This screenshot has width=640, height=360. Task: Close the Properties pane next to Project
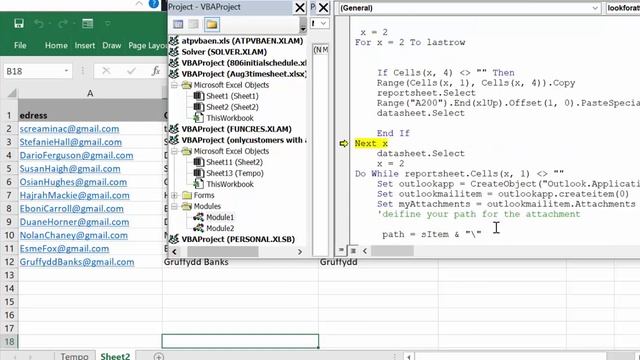click(x=323, y=7)
